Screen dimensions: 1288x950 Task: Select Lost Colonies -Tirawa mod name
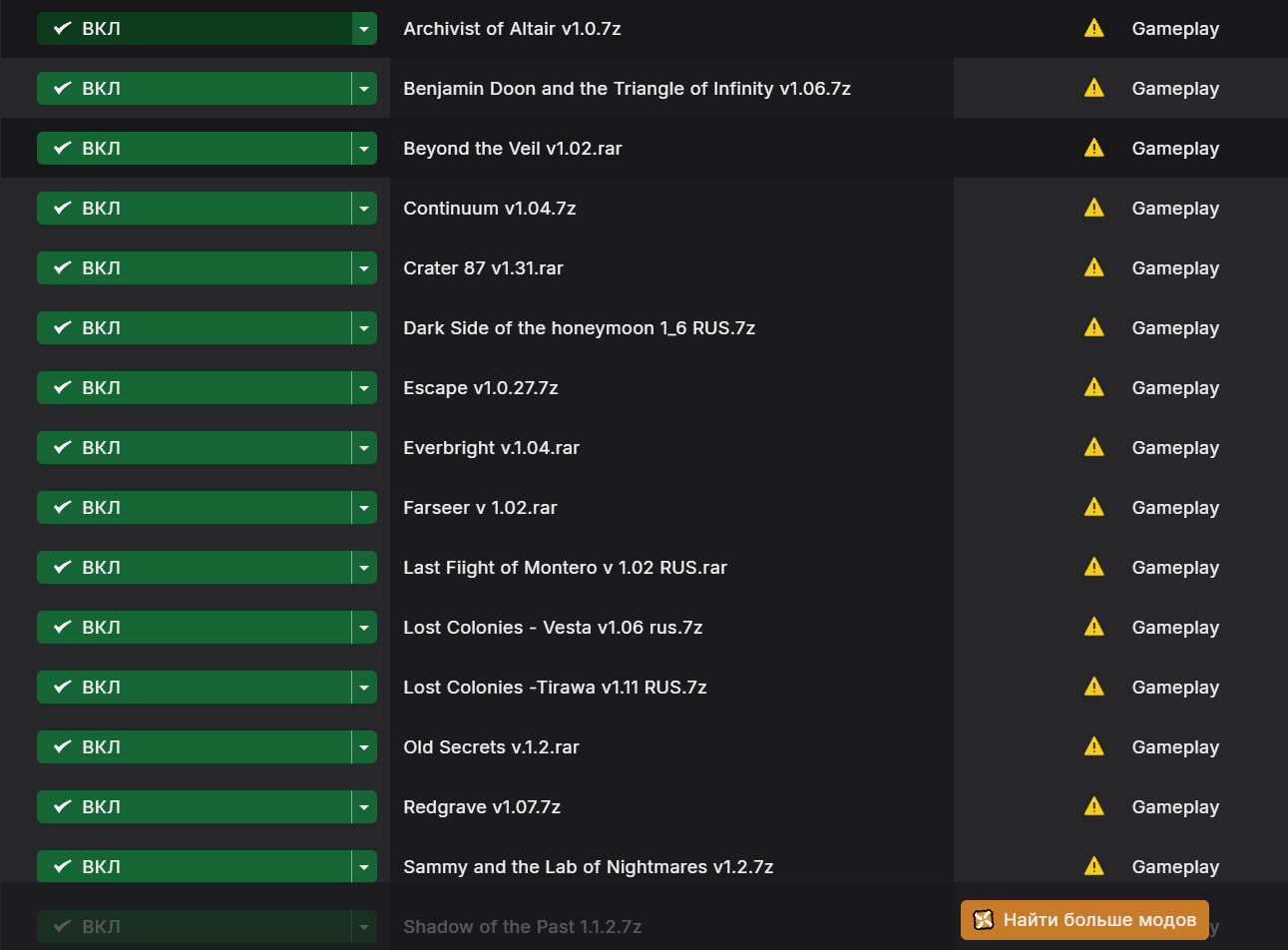tap(555, 688)
